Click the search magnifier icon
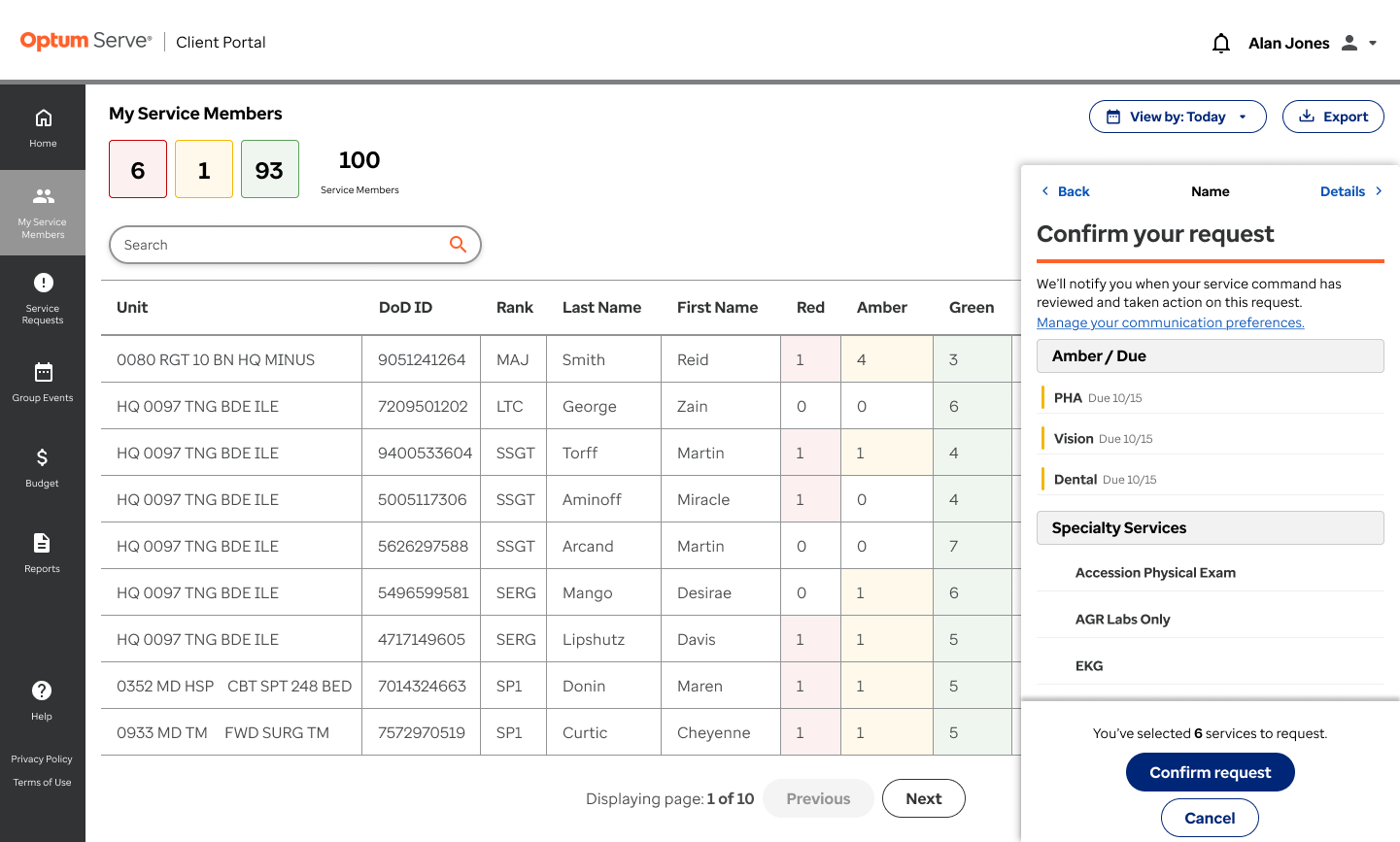1400x842 pixels. point(458,245)
